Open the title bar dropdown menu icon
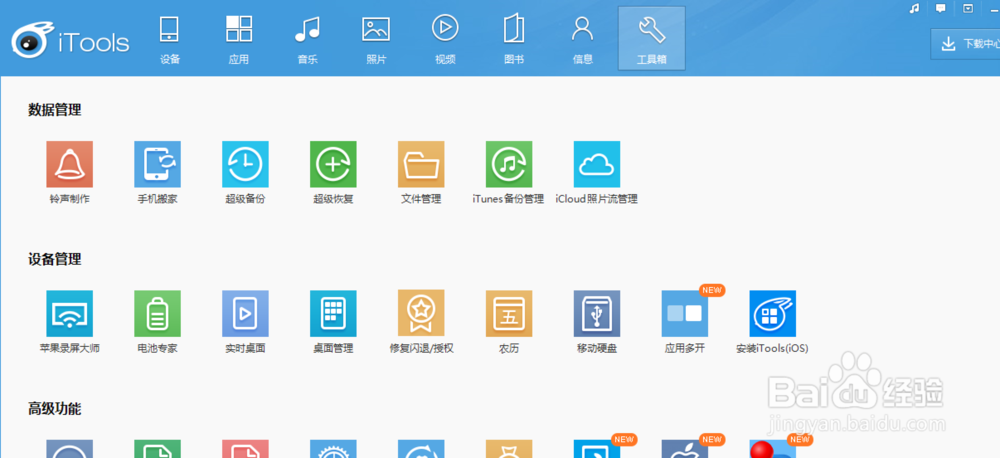Image resolution: width=1000 pixels, height=458 pixels. pyautogui.click(x=968, y=8)
